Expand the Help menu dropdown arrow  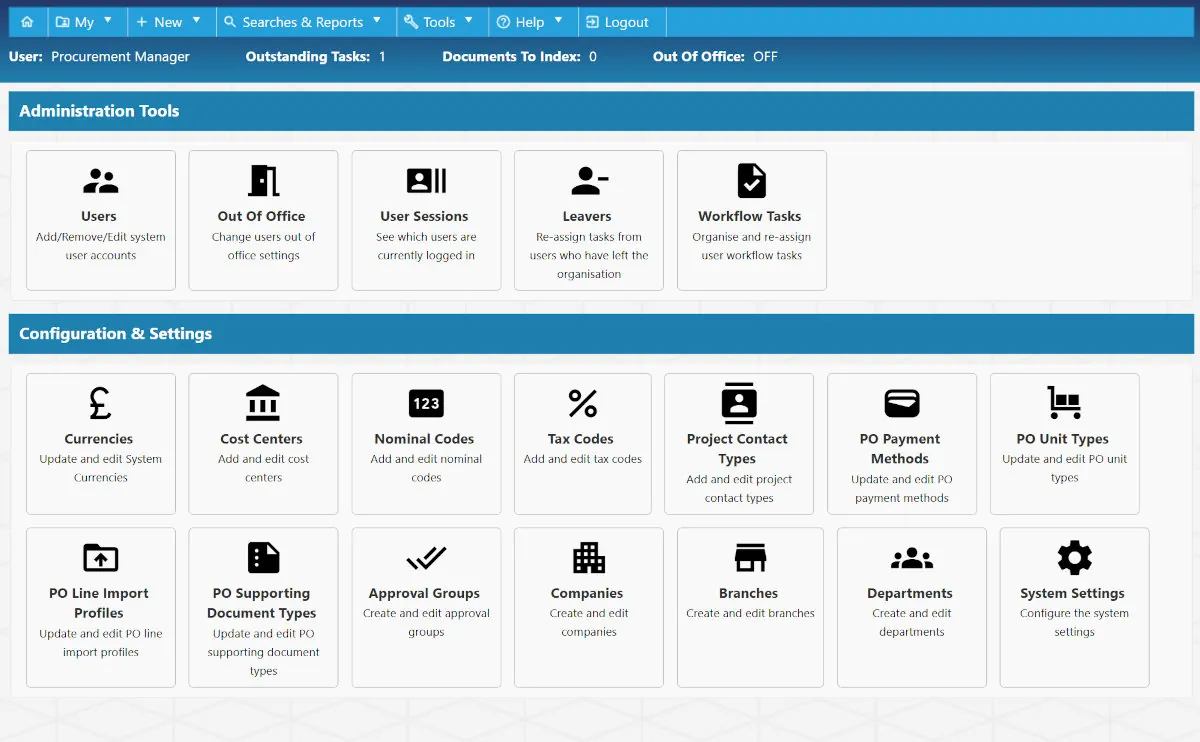[558, 19]
